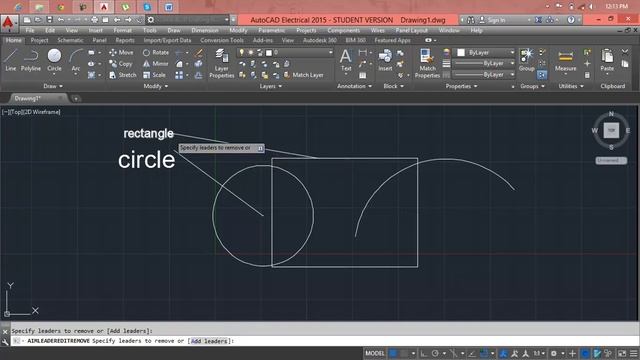Toggle polar tracking in status bar

point(435,353)
